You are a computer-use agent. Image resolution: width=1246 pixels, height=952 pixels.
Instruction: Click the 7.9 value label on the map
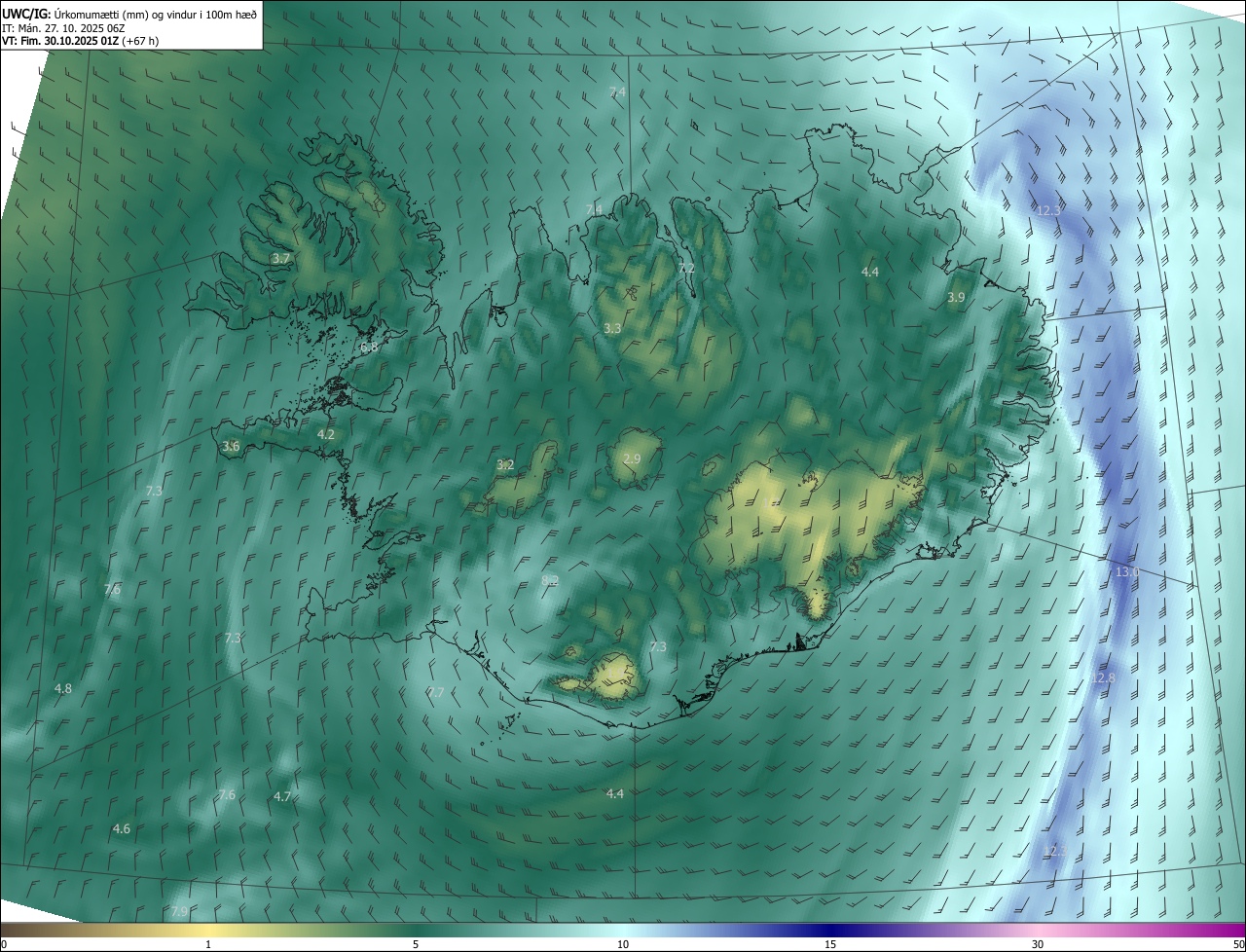(x=179, y=911)
